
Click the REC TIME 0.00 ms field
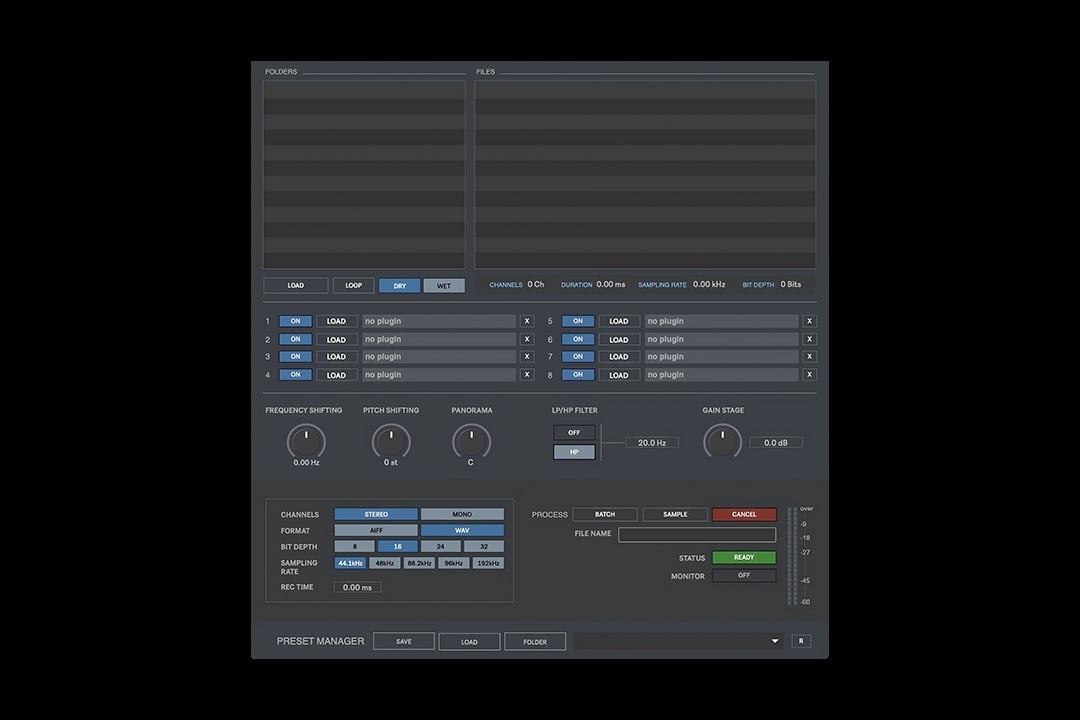click(x=357, y=587)
